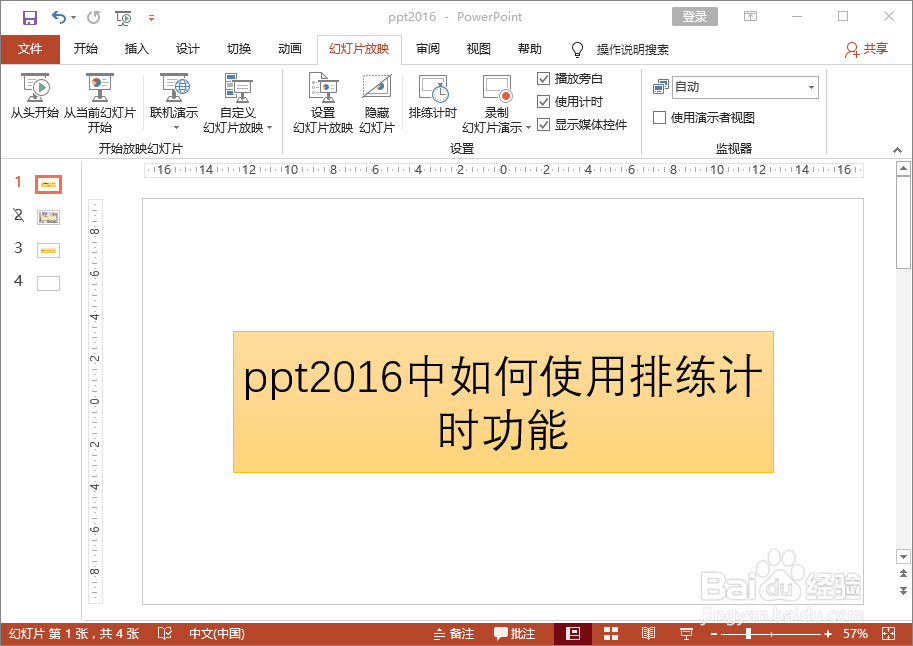The width and height of the screenshot is (913, 646).
Task: Open the undo history dropdown arrow
Action: pos(73,17)
